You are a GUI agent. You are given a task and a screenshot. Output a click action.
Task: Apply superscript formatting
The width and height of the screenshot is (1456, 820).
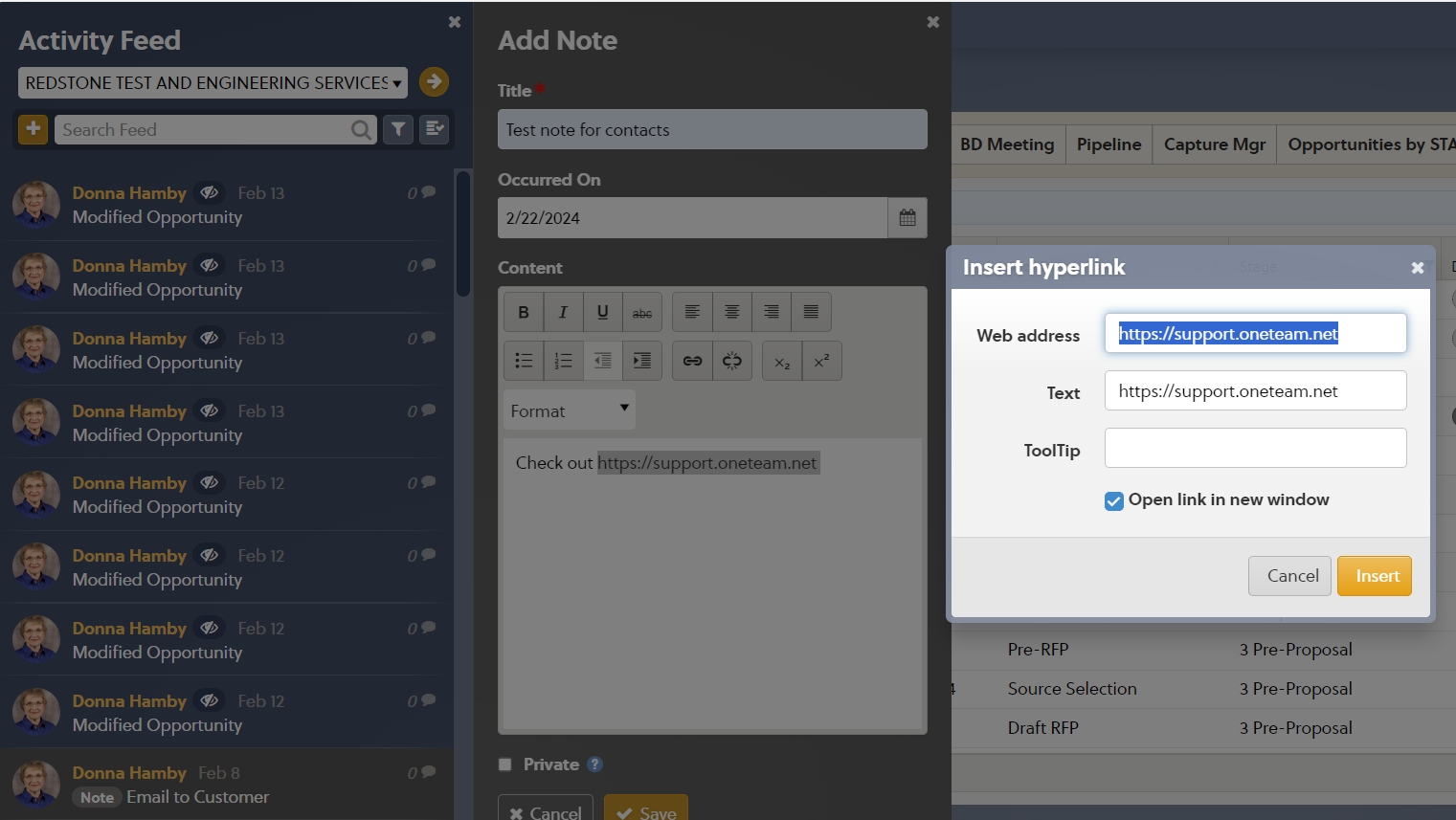point(821,361)
